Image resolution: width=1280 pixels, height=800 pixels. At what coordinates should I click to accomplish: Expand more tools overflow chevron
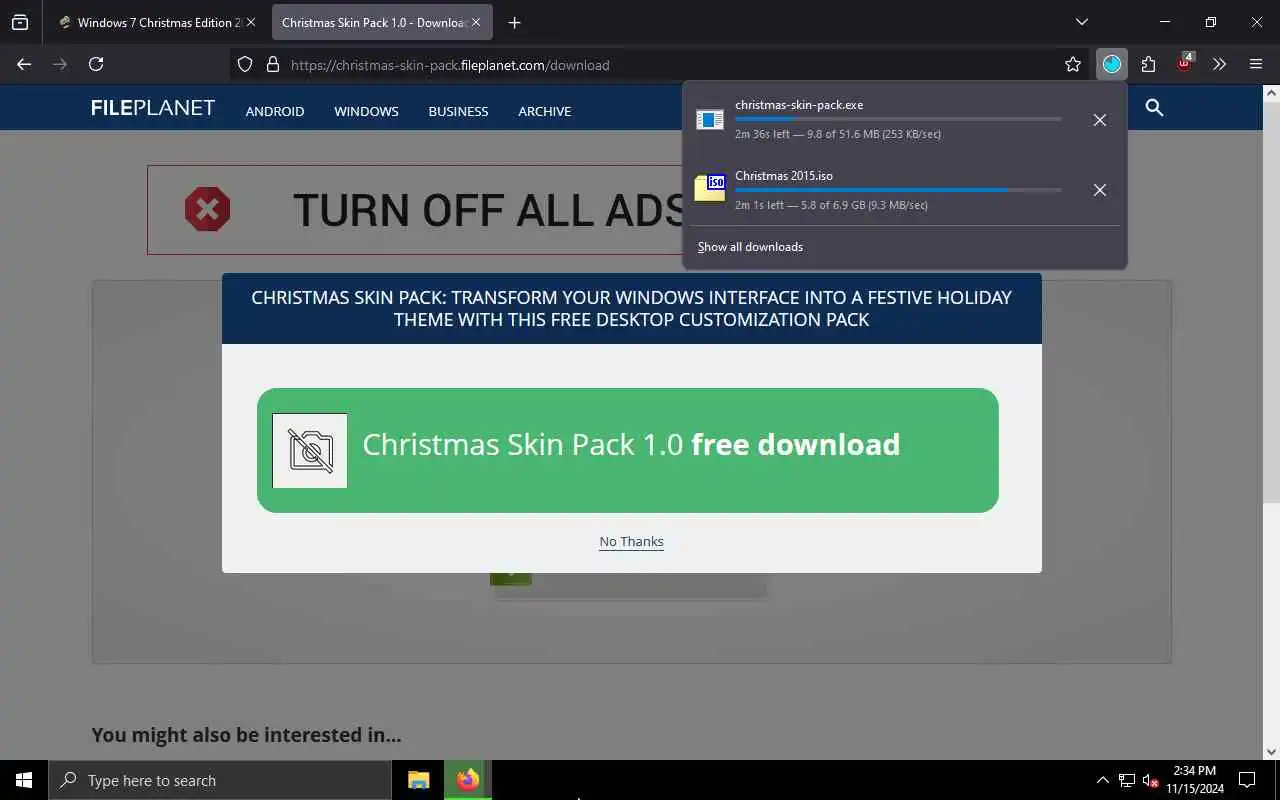[1219, 64]
